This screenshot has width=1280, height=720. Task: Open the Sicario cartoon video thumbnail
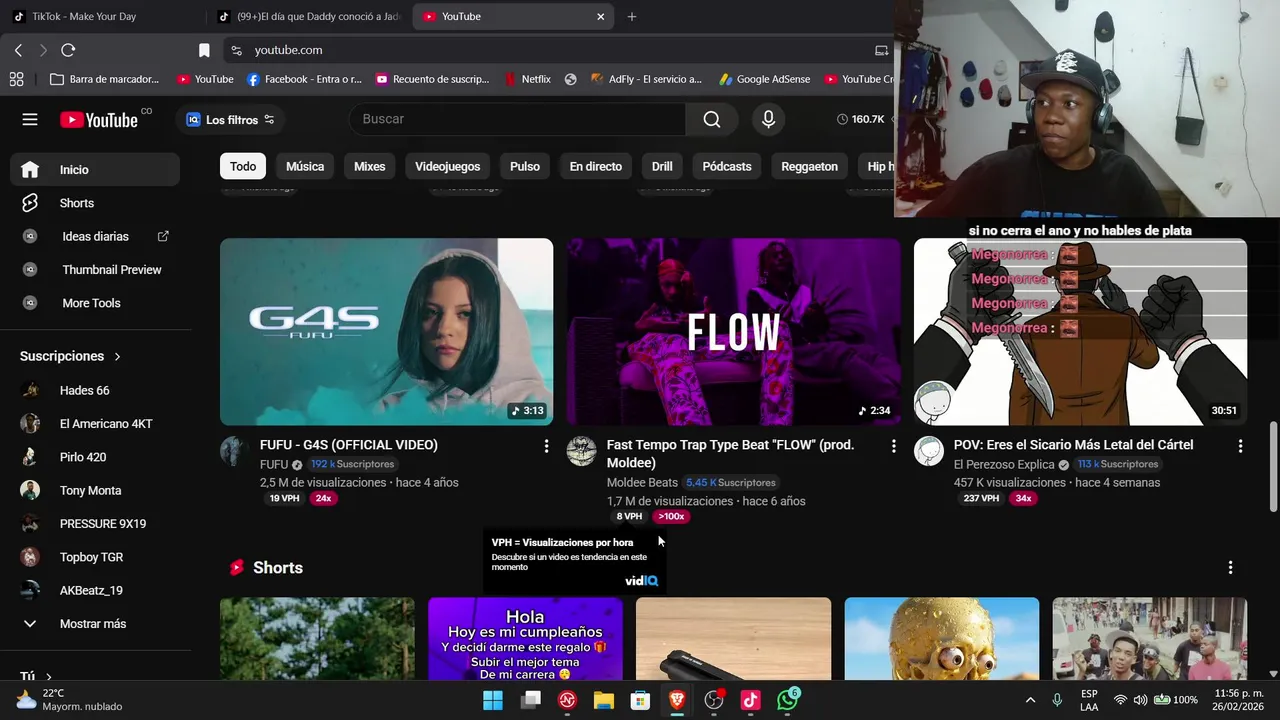[1080, 332]
